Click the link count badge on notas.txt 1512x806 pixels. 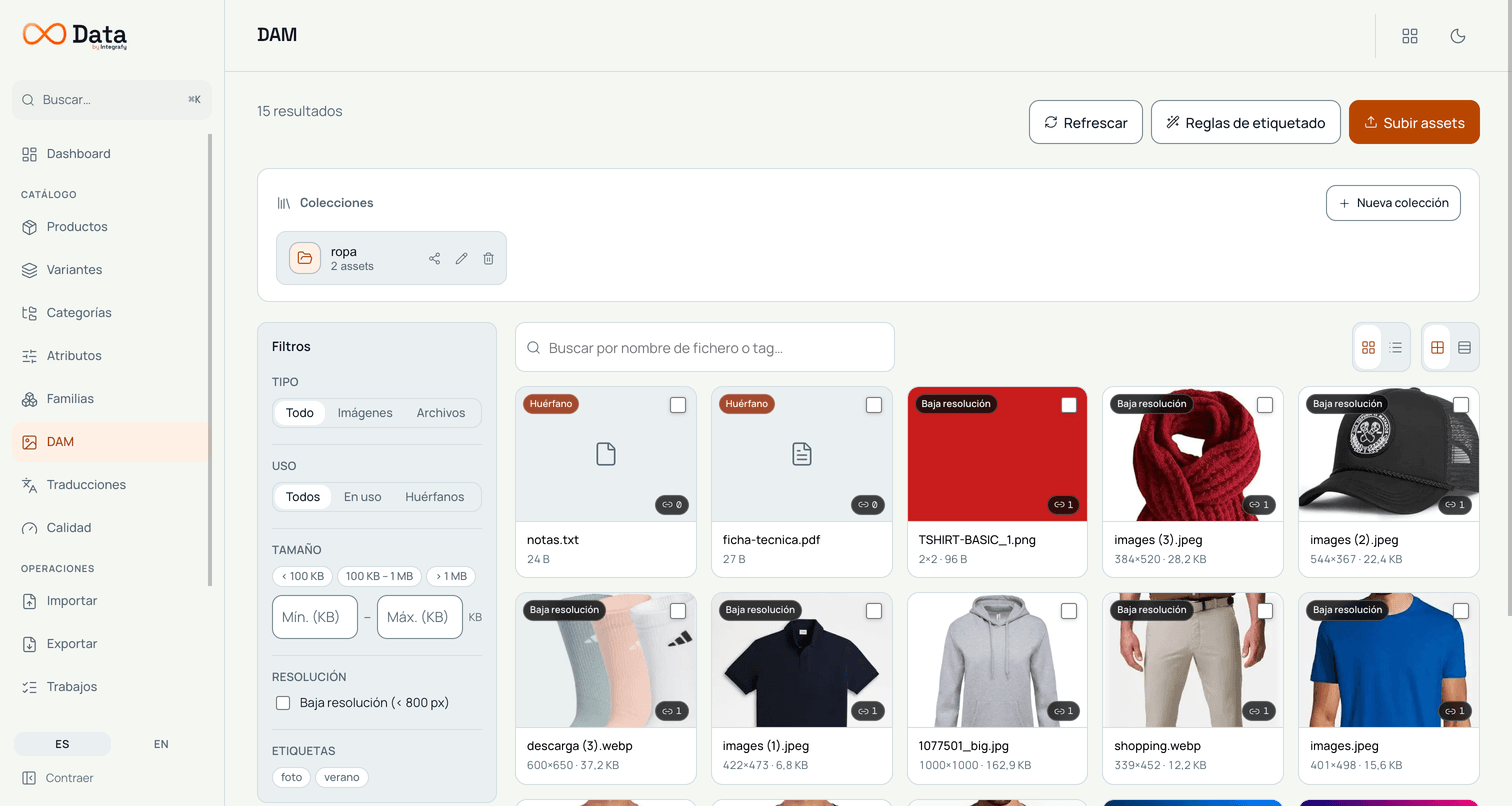click(x=671, y=505)
